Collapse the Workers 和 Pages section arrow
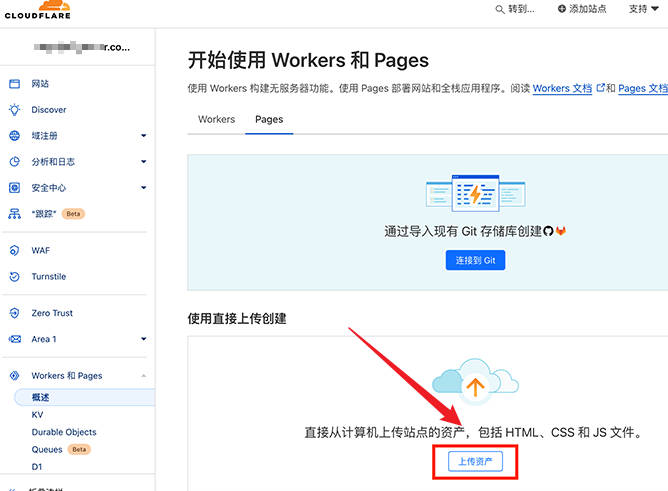 coord(144,376)
